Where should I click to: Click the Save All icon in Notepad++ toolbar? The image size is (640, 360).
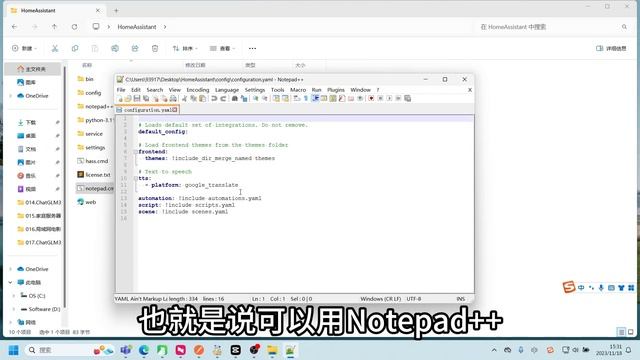click(x=146, y=98)
